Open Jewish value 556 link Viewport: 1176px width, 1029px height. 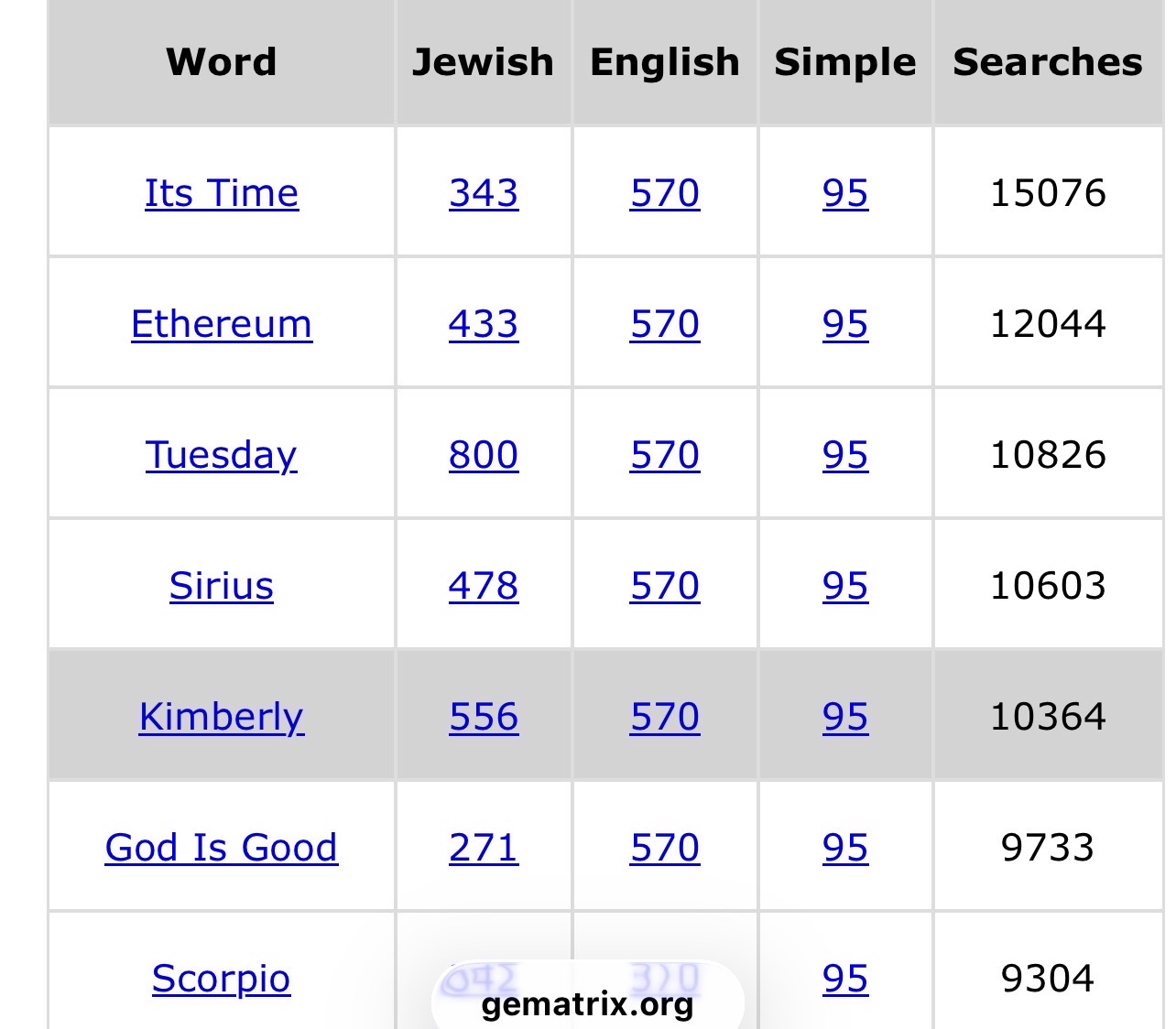pyautogui.click(x=484, y=717)
